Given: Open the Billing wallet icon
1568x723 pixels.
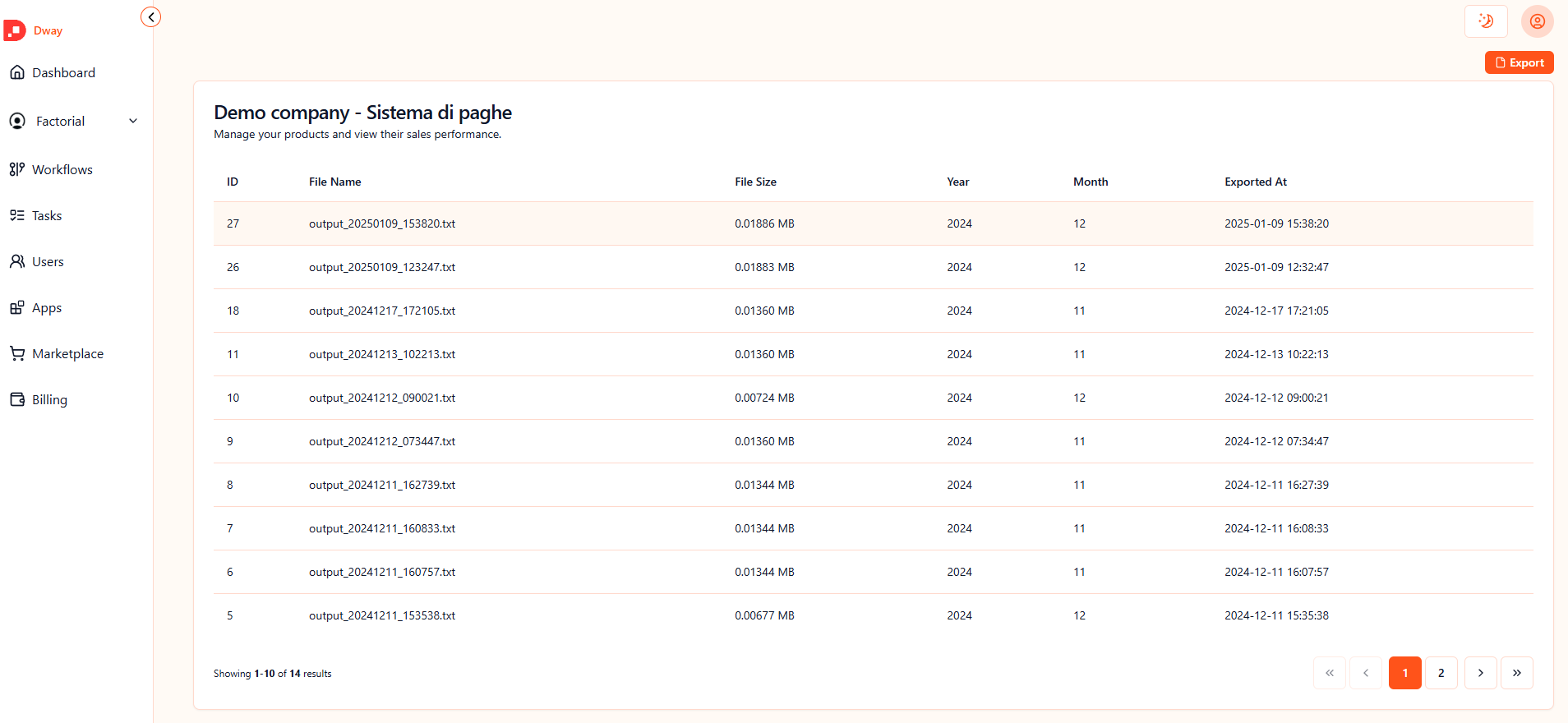Looking at the screenshot, I should pos(17,399).
